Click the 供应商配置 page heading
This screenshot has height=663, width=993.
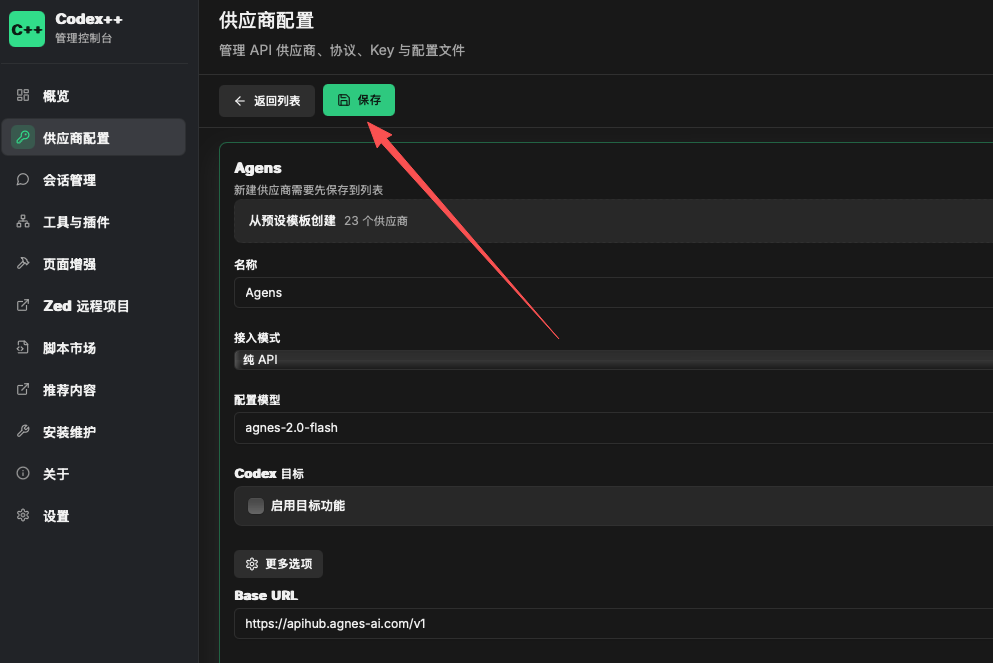click(267, 20)
